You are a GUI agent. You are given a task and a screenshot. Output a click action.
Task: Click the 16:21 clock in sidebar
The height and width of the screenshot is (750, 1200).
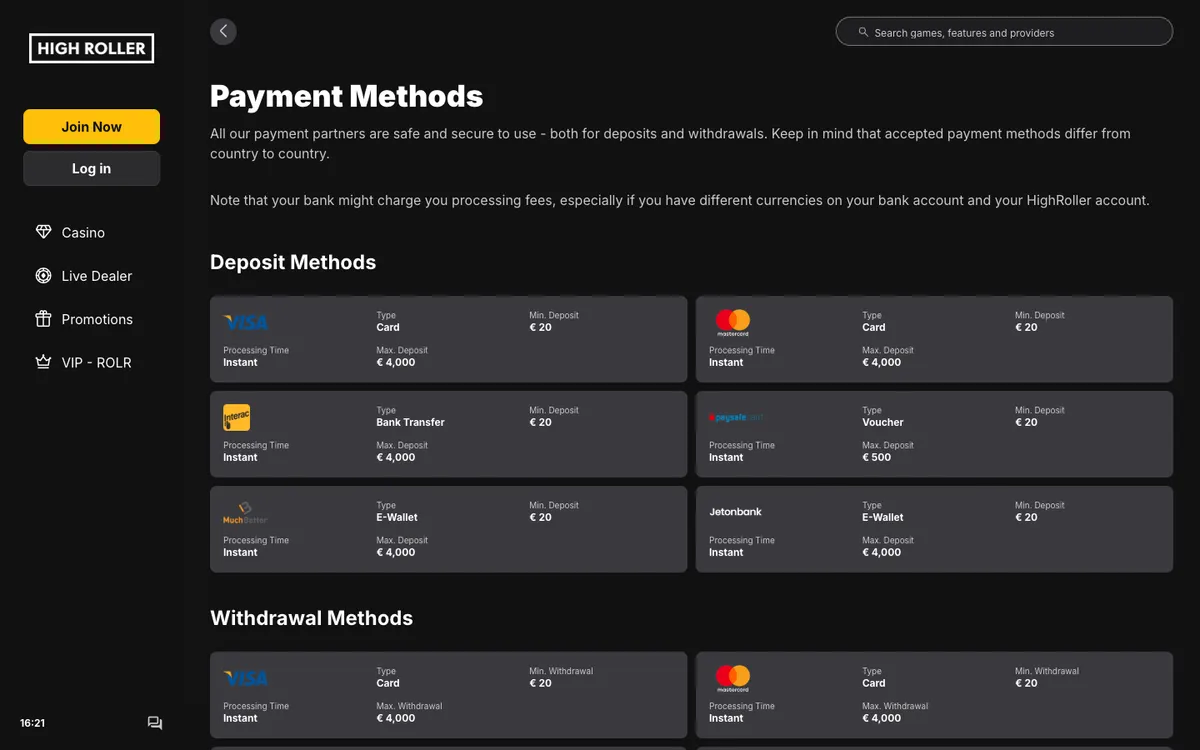click(33, 723)
